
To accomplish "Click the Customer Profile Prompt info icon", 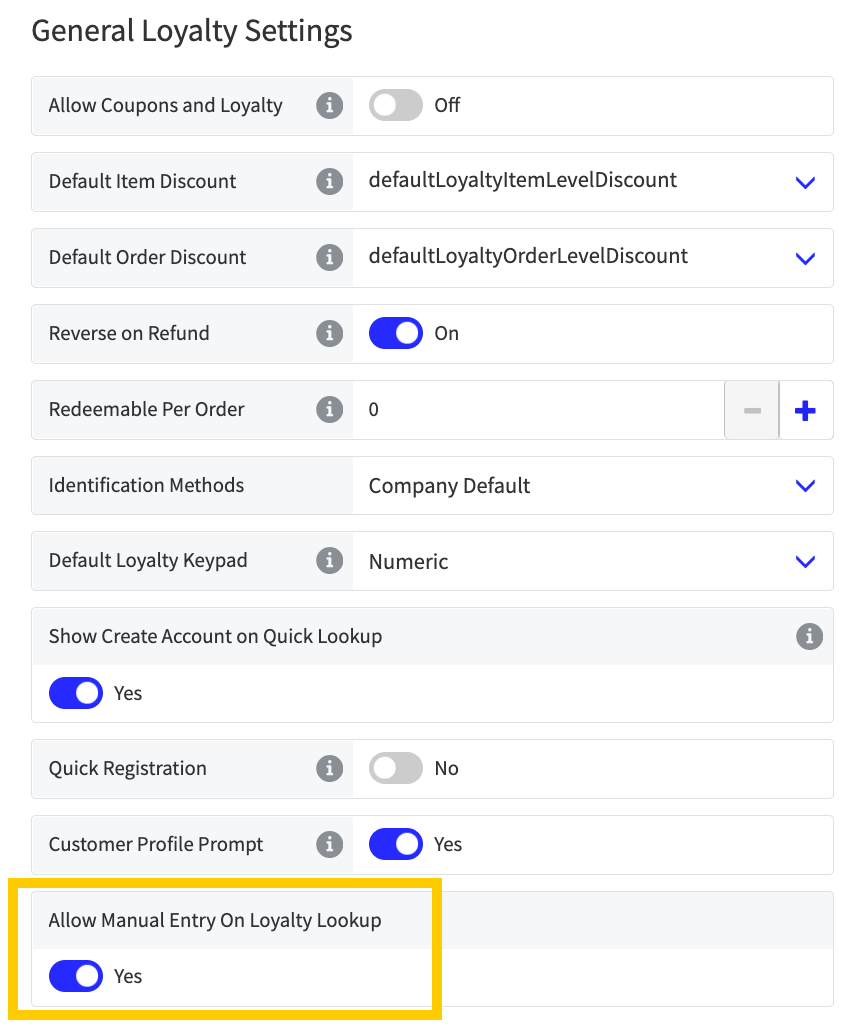I will 330,844.
